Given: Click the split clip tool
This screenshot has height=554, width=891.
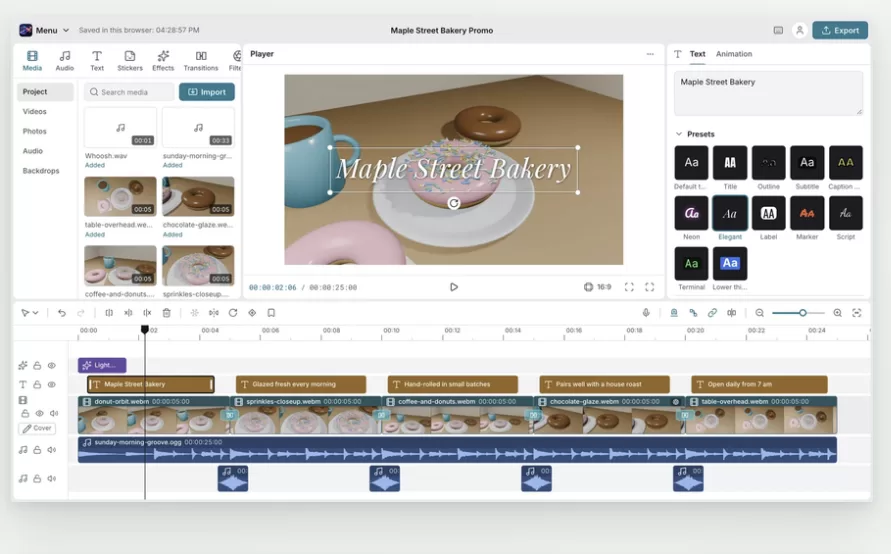Looking at the screenshot, I should pyautogui.click(x=109, y=313).
